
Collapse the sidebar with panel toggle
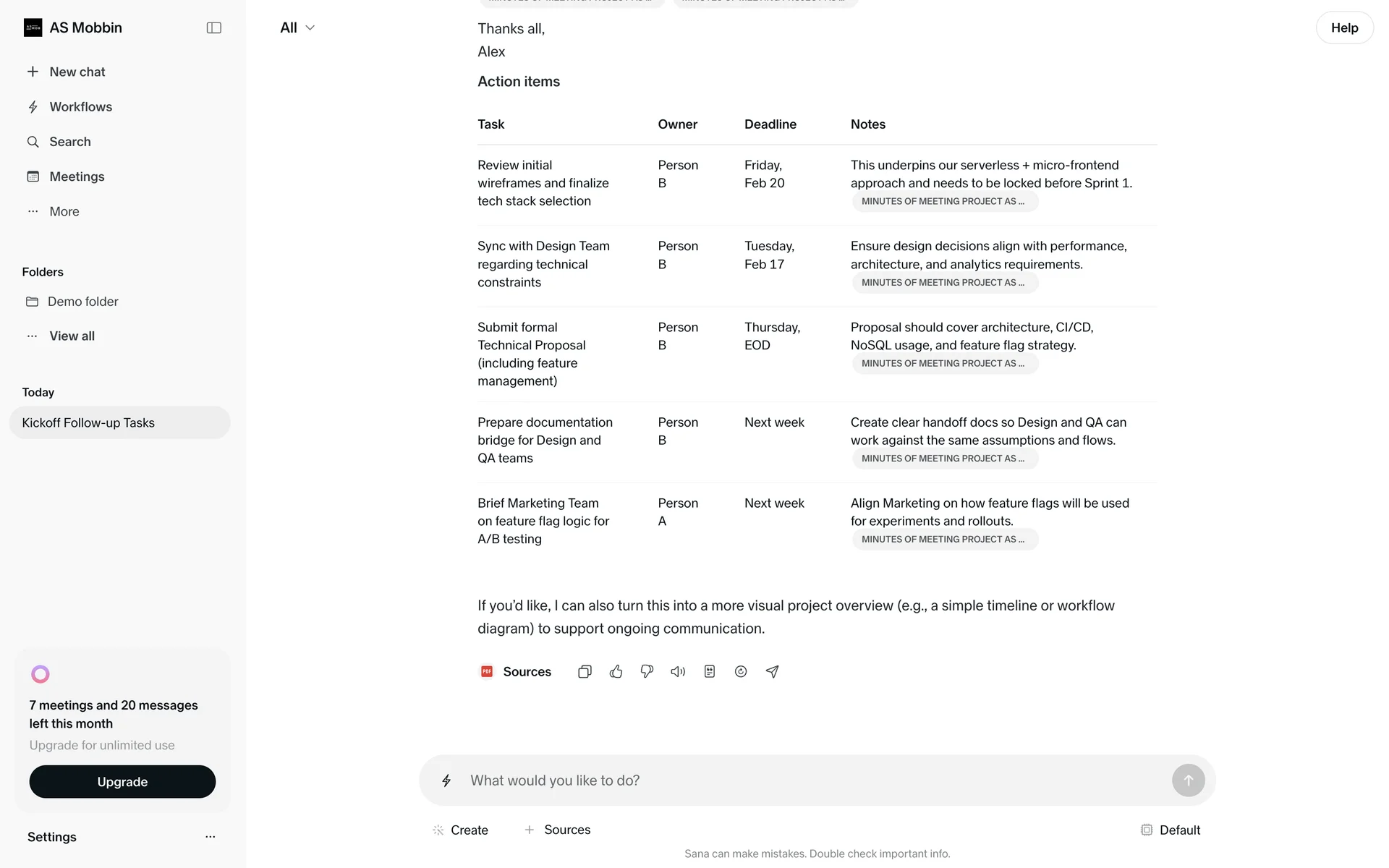pyautogui.click(x=213, y=27)
